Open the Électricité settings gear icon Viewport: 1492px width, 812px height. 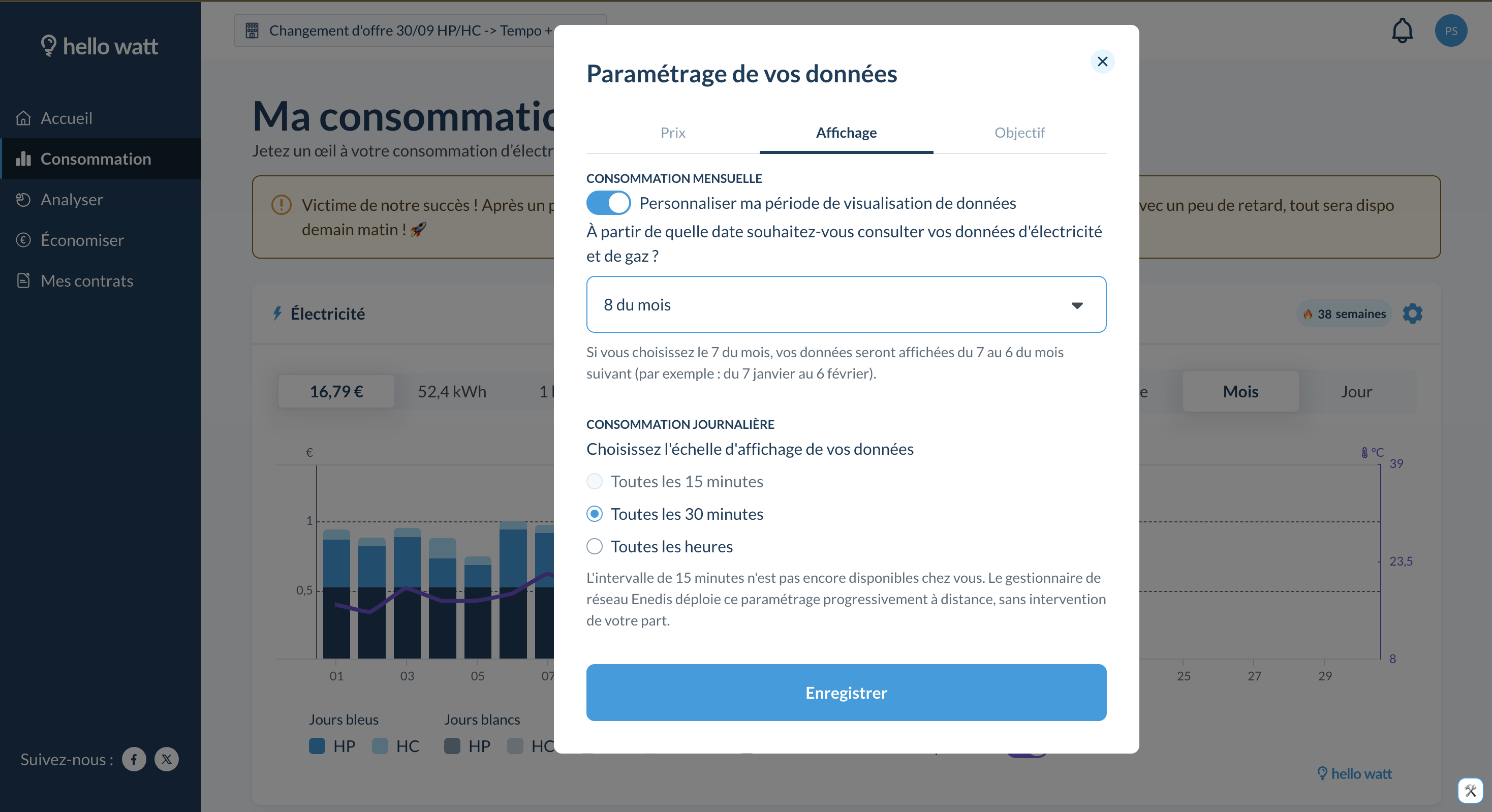pyautogui.click(x=1413, y=314)
